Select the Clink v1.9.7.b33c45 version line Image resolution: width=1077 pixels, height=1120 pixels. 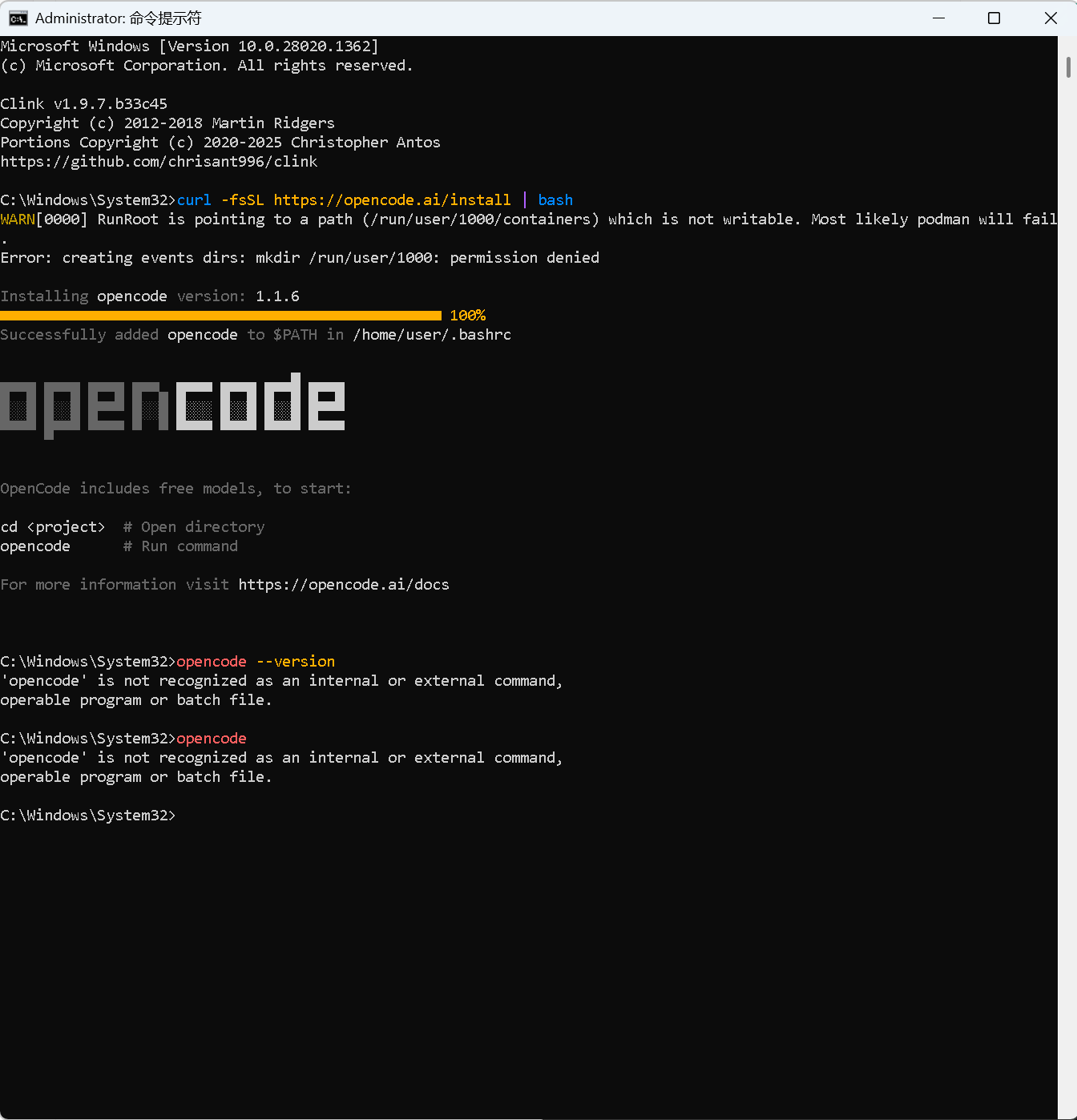83,103
